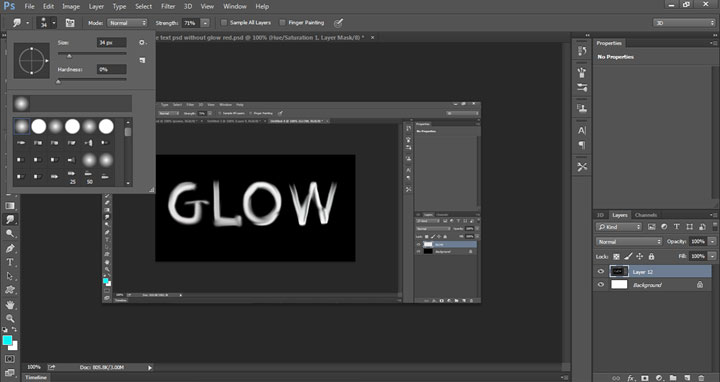Select the Smudge tool in the left toolbar
720x382 pixels.
pyautogui.click(x=10, y=219)
